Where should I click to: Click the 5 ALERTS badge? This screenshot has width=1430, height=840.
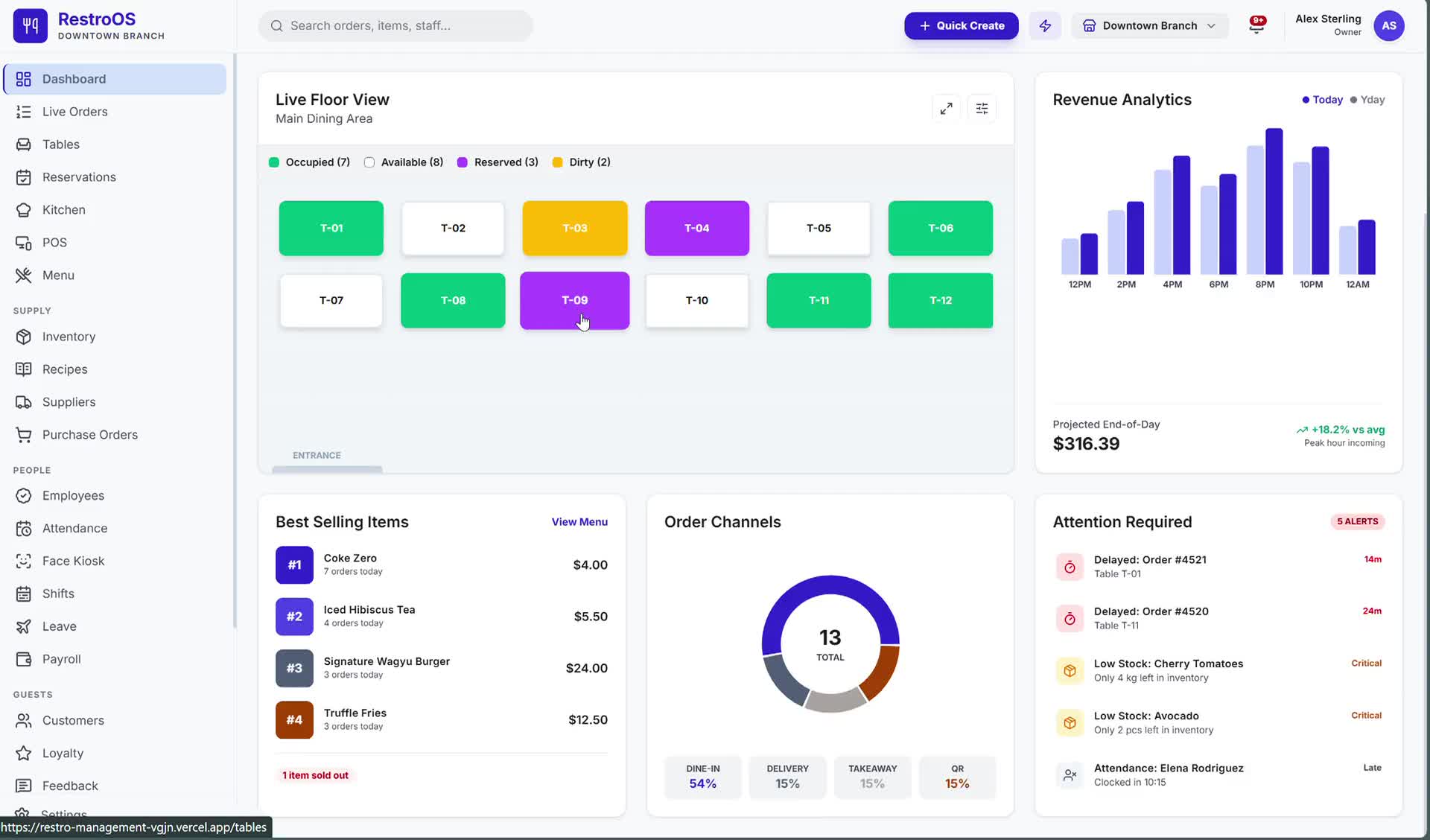[x=1357, y=521]
